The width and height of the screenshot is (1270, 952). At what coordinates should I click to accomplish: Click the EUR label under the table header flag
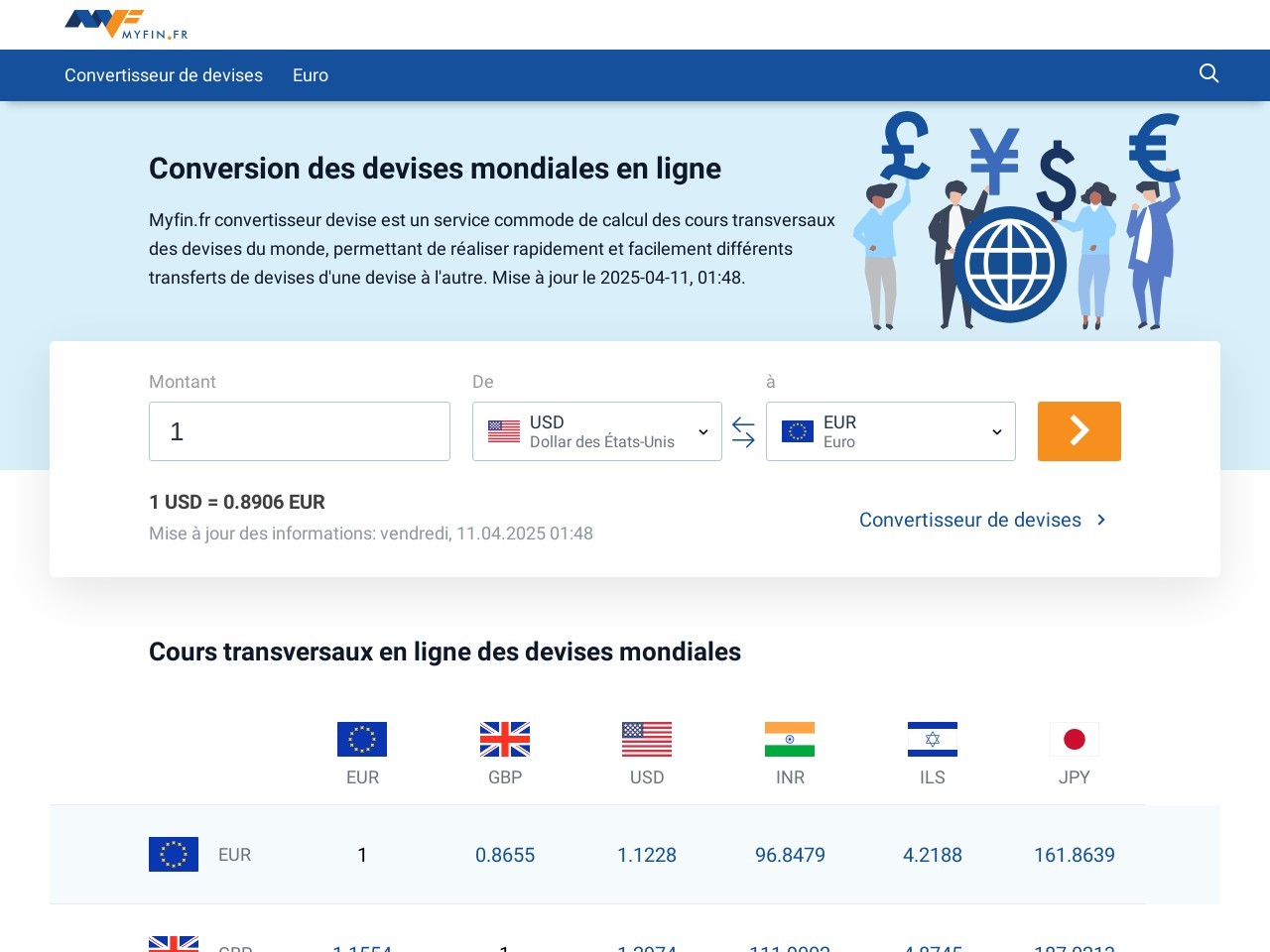362,777
